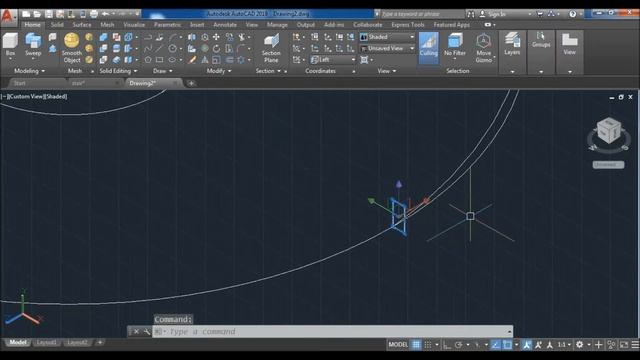Image resolution: width=640 pixels, height=360 pixels.
Task: Click the Workspace Switching gear icon
Action: click(x=579, y=345)
